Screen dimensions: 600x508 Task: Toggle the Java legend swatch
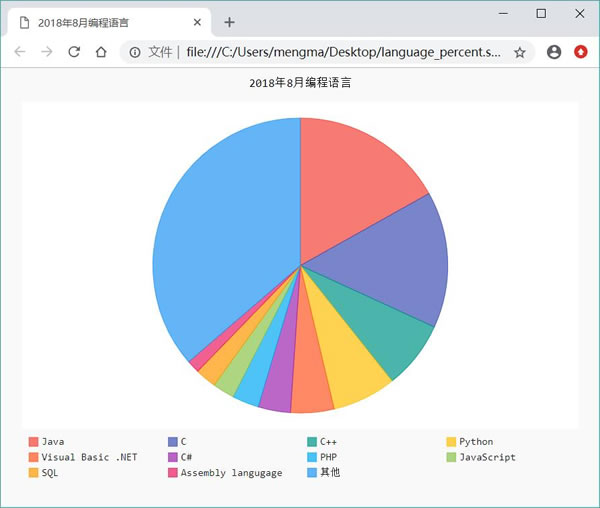33,442
